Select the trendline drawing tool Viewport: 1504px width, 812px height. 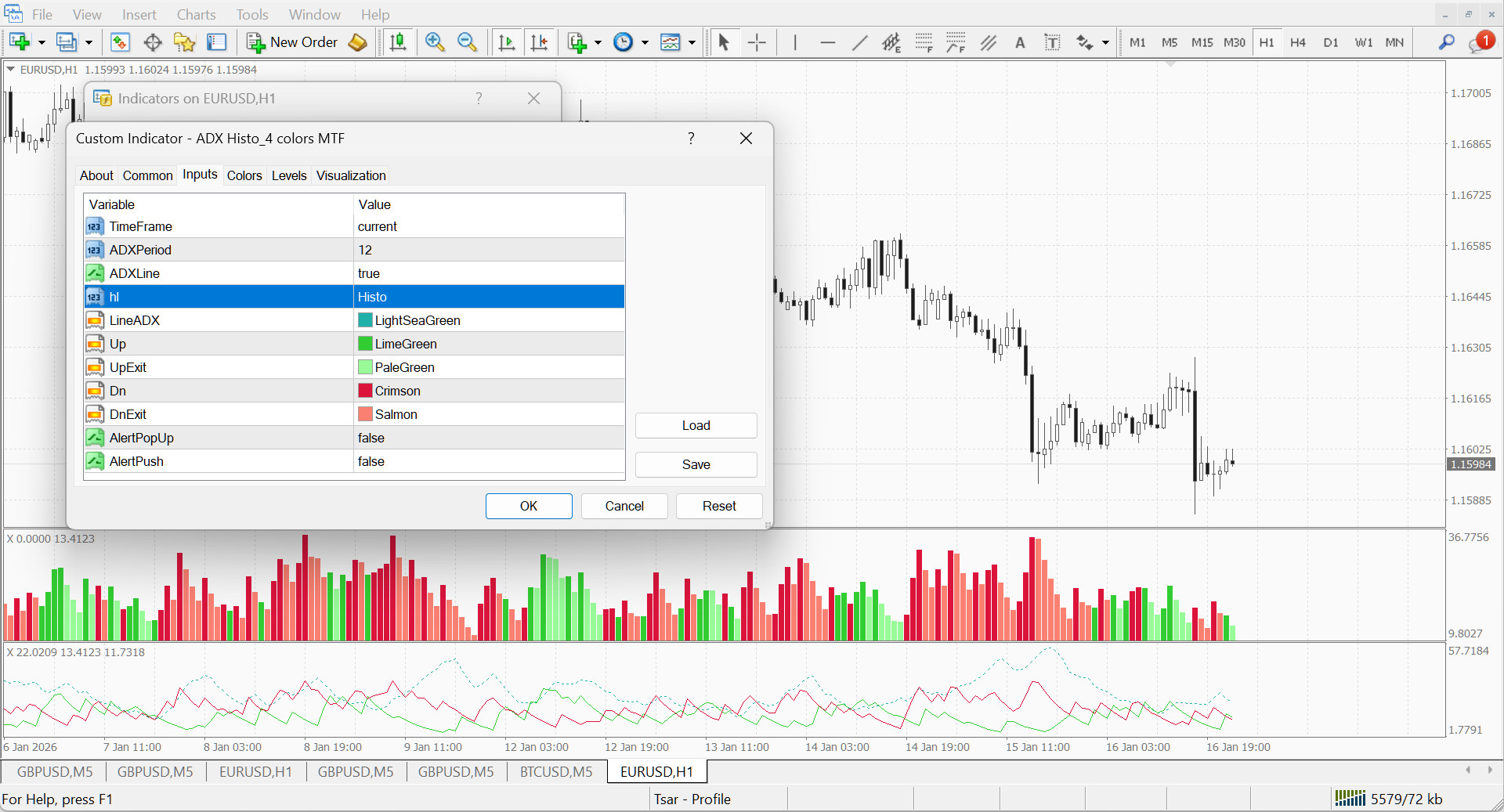coord(859,42)
